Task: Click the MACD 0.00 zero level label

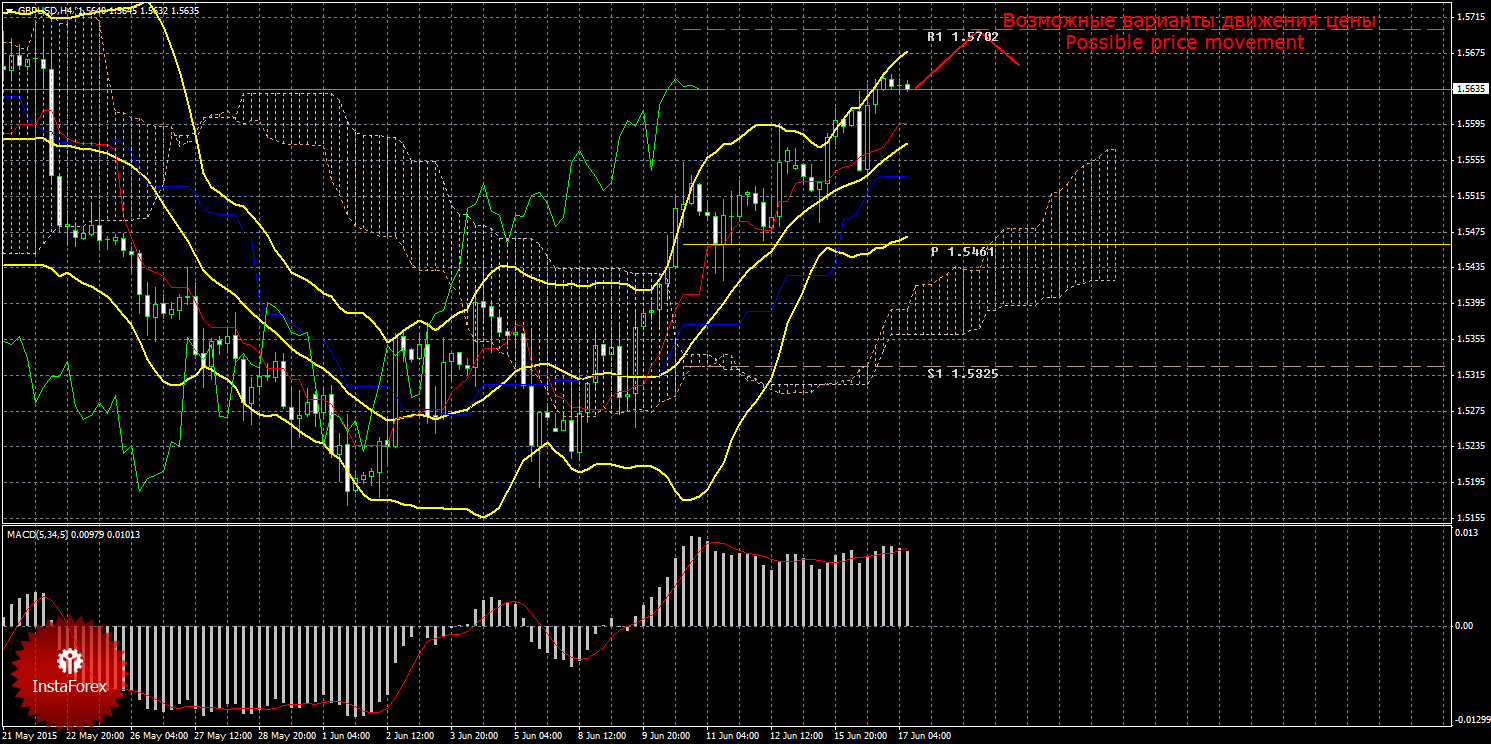Action: [1462, 626]
